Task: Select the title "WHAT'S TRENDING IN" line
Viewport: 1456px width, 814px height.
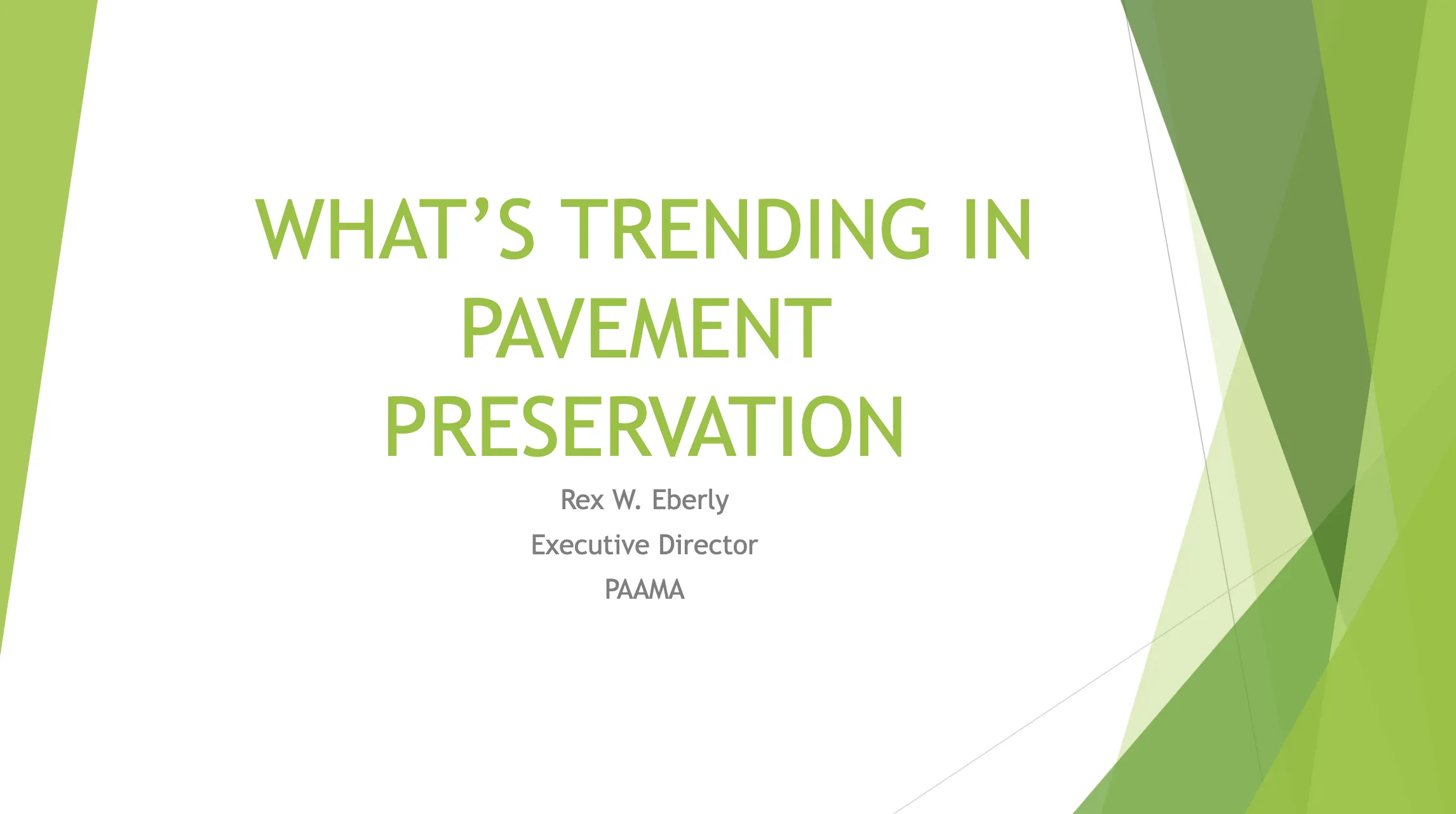Action: point(644,229)
